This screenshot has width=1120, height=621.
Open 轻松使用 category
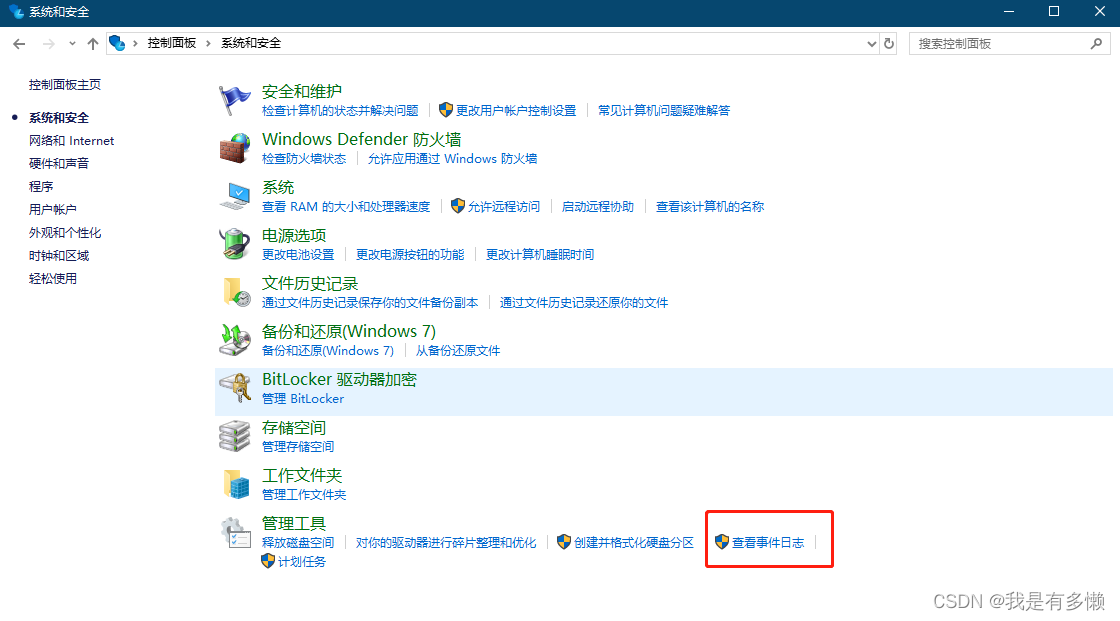tap(53, 278)
